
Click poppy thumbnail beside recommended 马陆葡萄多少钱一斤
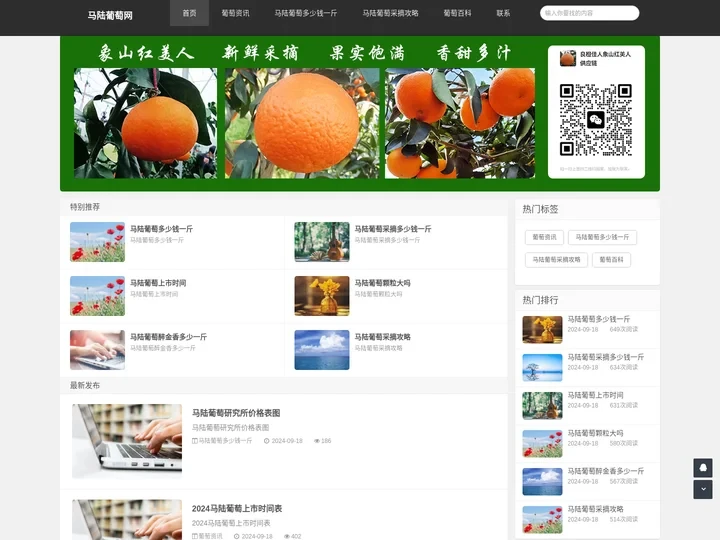pos(97,242)
